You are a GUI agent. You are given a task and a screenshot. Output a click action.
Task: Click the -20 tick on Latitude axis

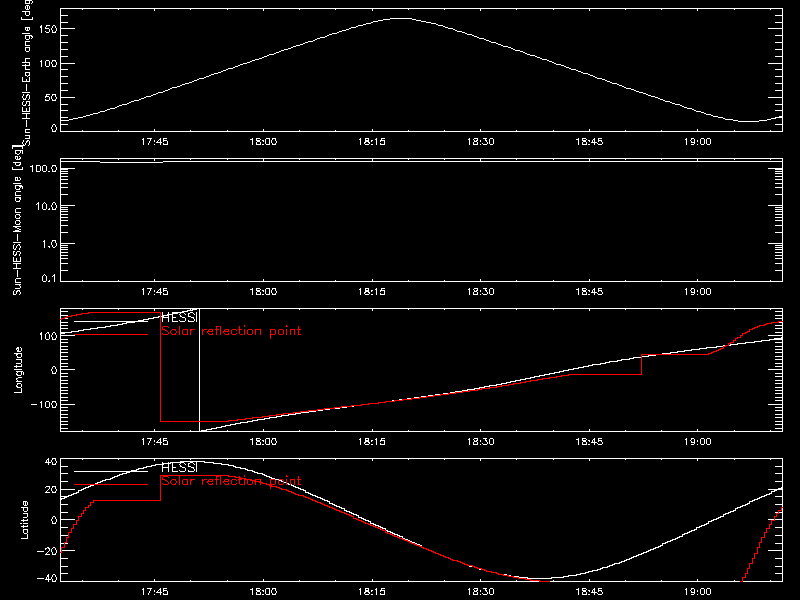47,551
